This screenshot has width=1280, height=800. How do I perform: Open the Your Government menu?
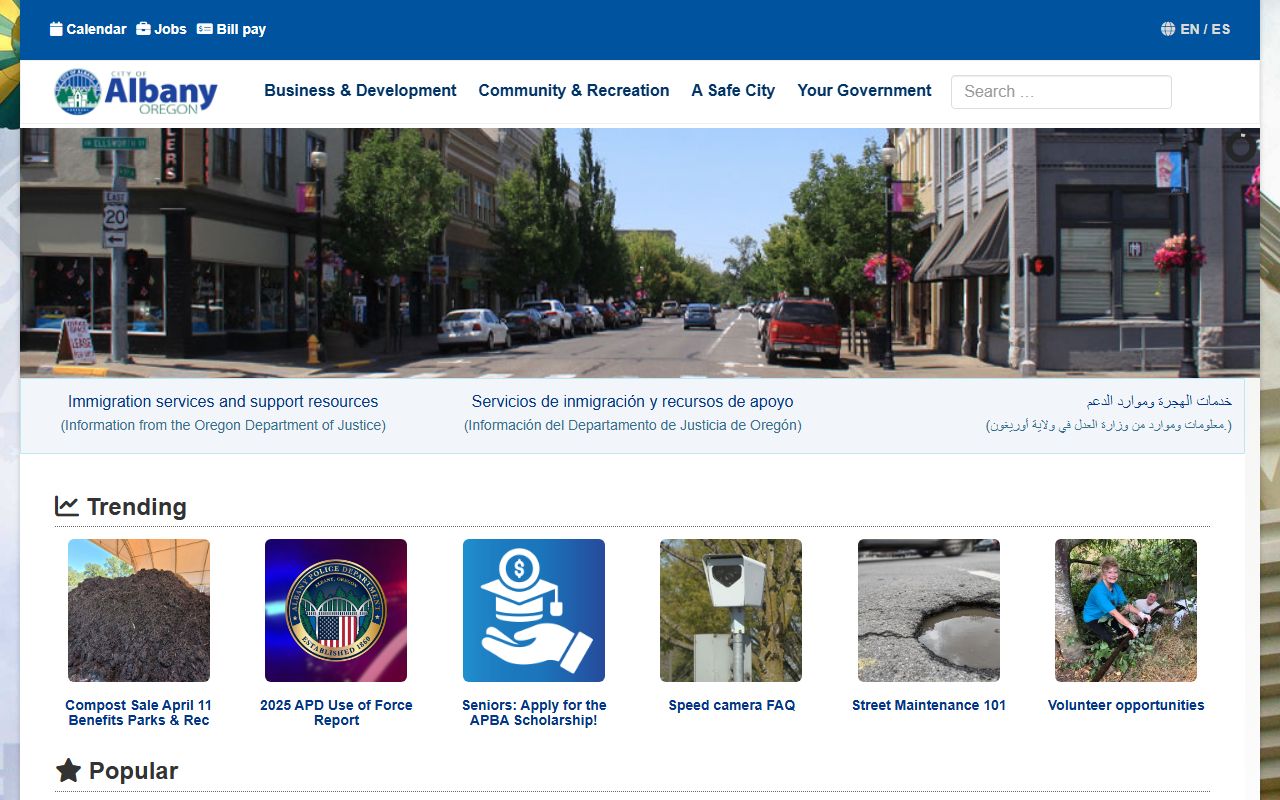864,90
